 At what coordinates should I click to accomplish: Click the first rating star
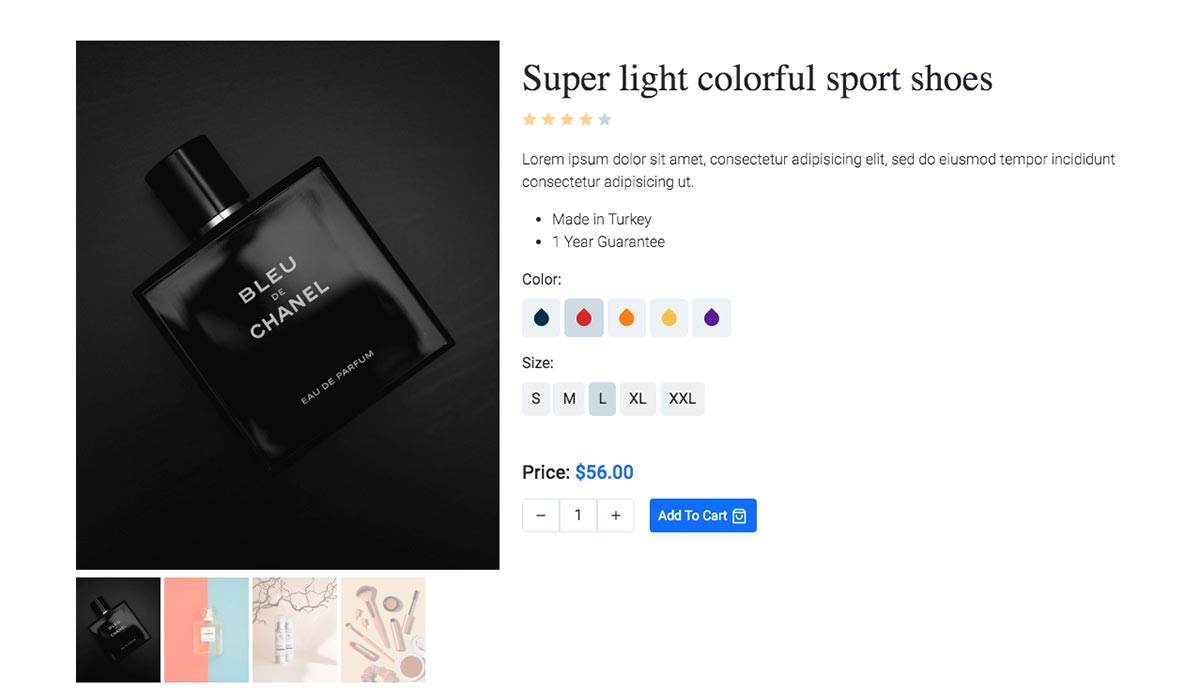pyautogui.click(x=530, y=120)
